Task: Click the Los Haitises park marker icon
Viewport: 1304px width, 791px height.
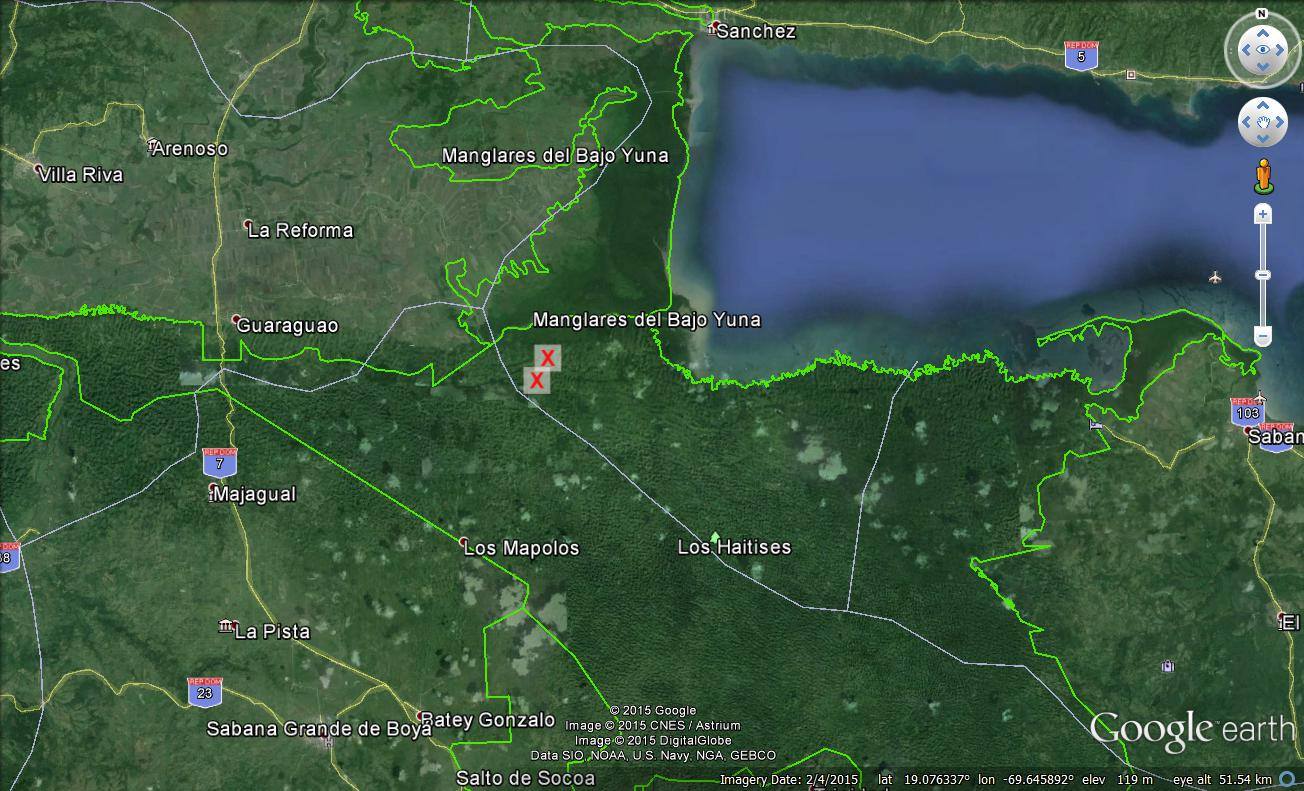Action: (714, 538)
